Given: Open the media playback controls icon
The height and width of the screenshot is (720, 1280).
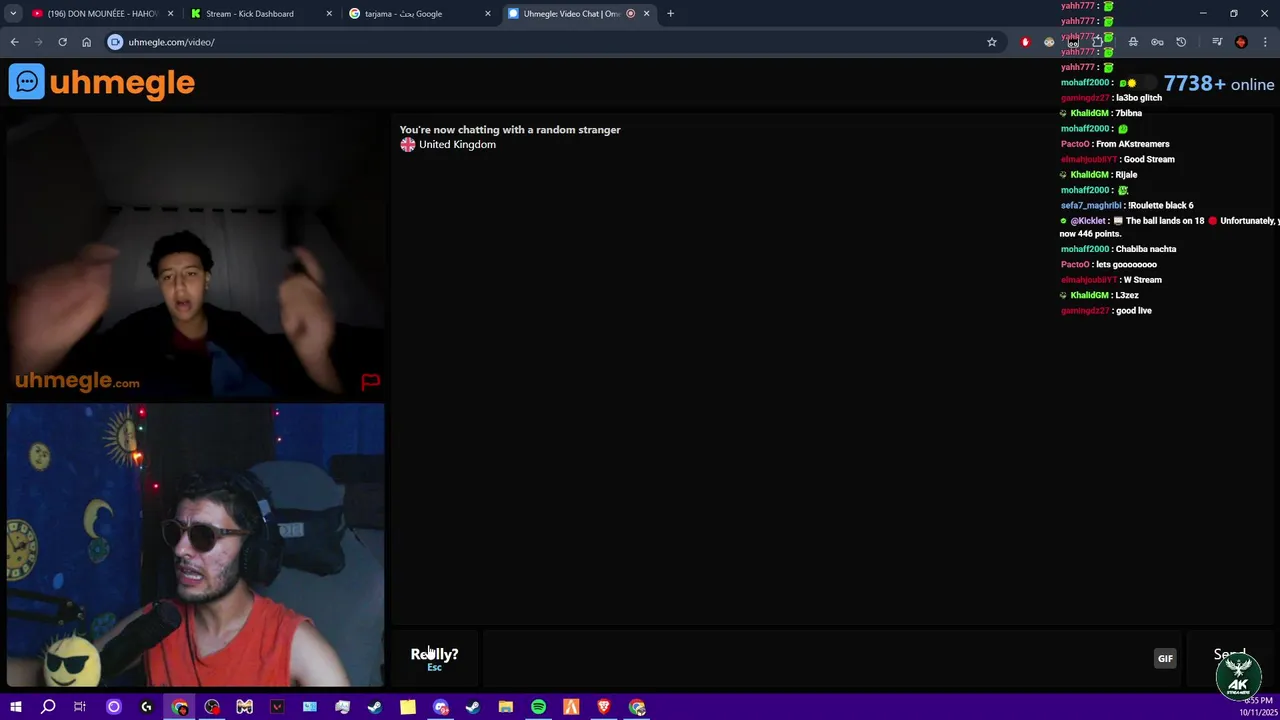Looking at the screenshot, I should [1217, 42].
